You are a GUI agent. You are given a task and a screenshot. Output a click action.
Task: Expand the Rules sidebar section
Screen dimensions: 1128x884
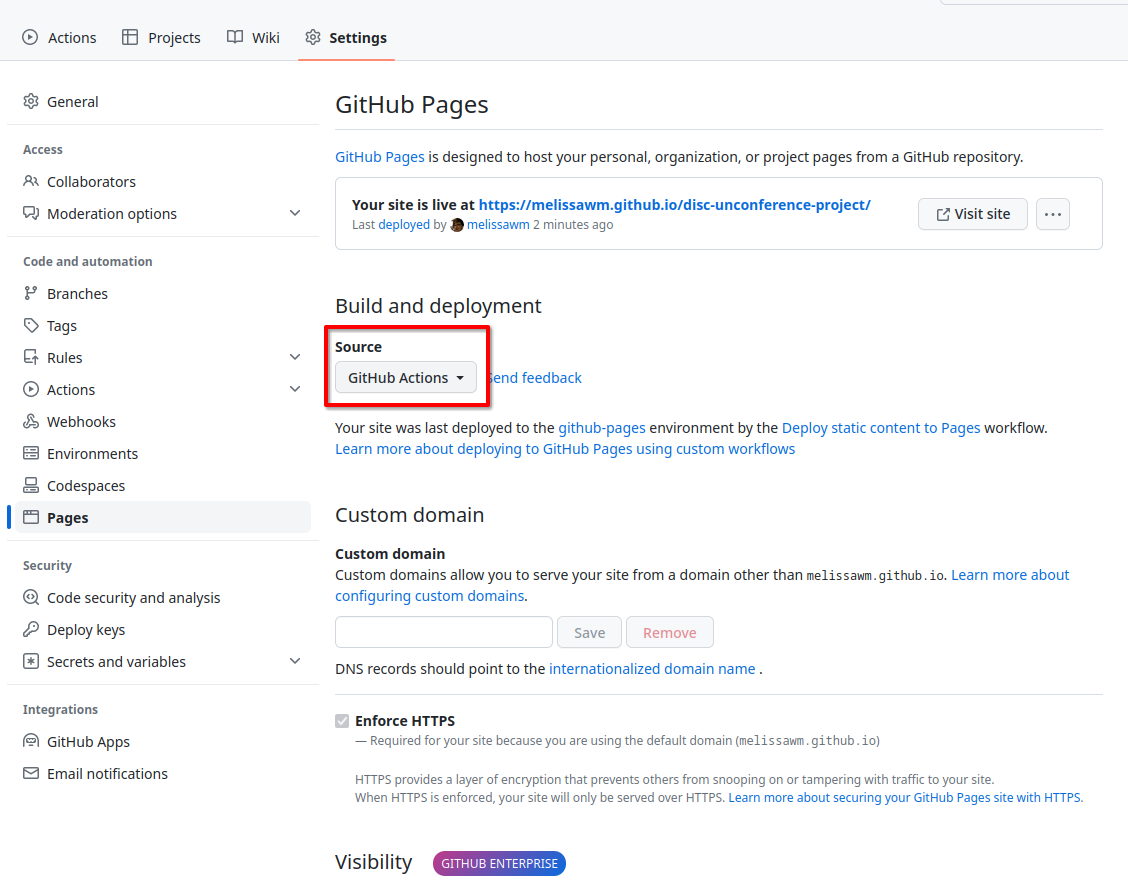[x=295, y=358]
